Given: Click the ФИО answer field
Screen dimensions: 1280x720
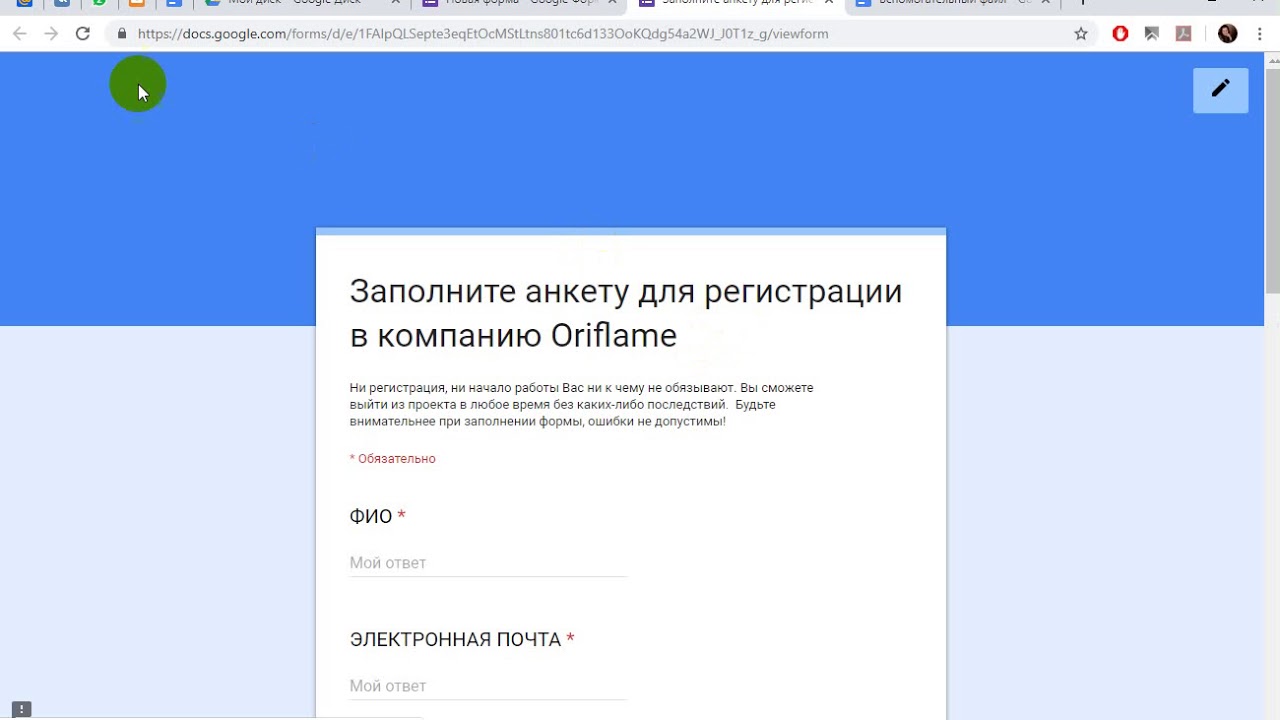Looking at the screenshot, I should (488, 563).
